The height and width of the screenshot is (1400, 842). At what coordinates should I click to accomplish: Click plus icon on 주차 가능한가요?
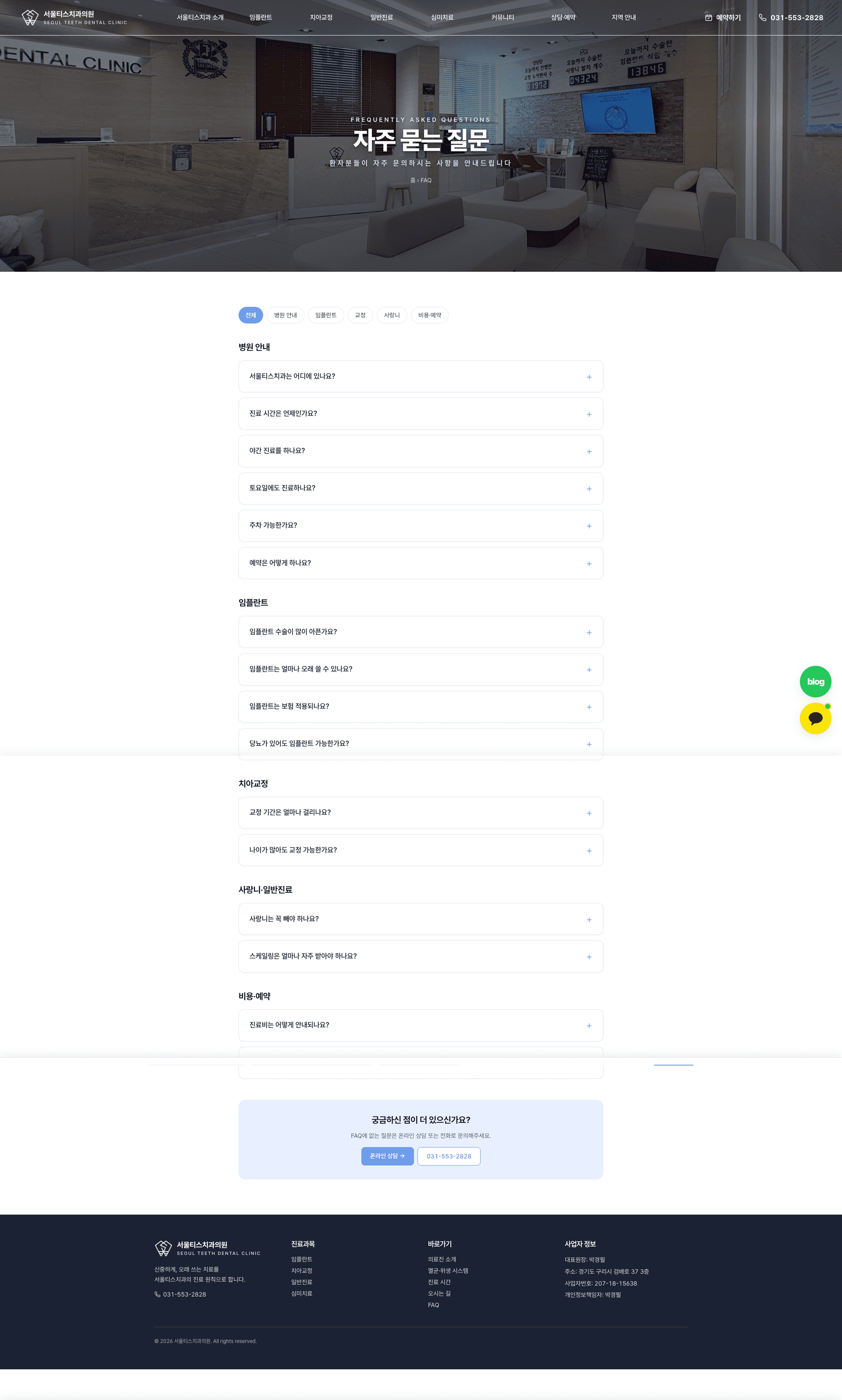[589, 526]
